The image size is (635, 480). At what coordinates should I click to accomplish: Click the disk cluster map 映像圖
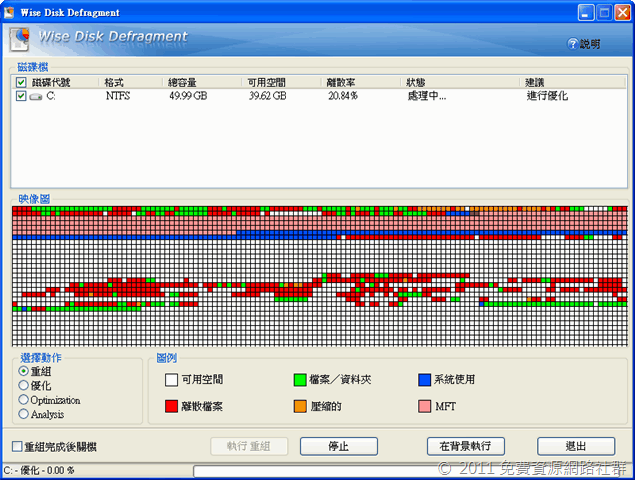320,276
